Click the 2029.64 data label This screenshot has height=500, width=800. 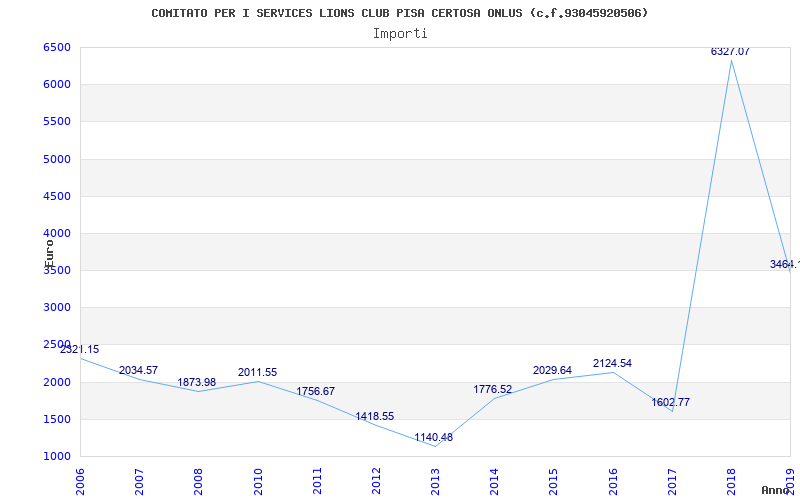[x=552, y=370]
